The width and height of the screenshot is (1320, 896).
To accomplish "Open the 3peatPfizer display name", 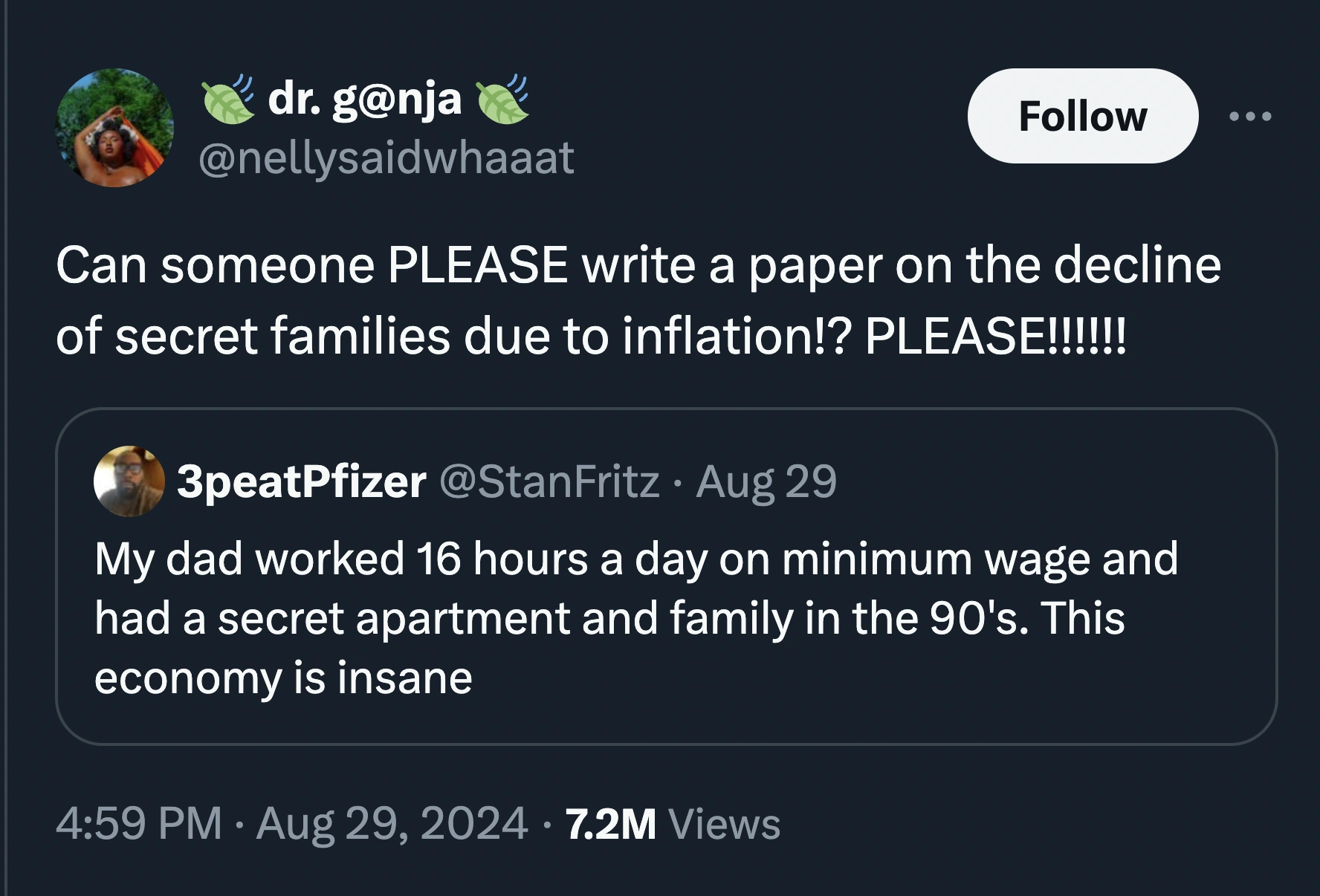I will point(301,481).
